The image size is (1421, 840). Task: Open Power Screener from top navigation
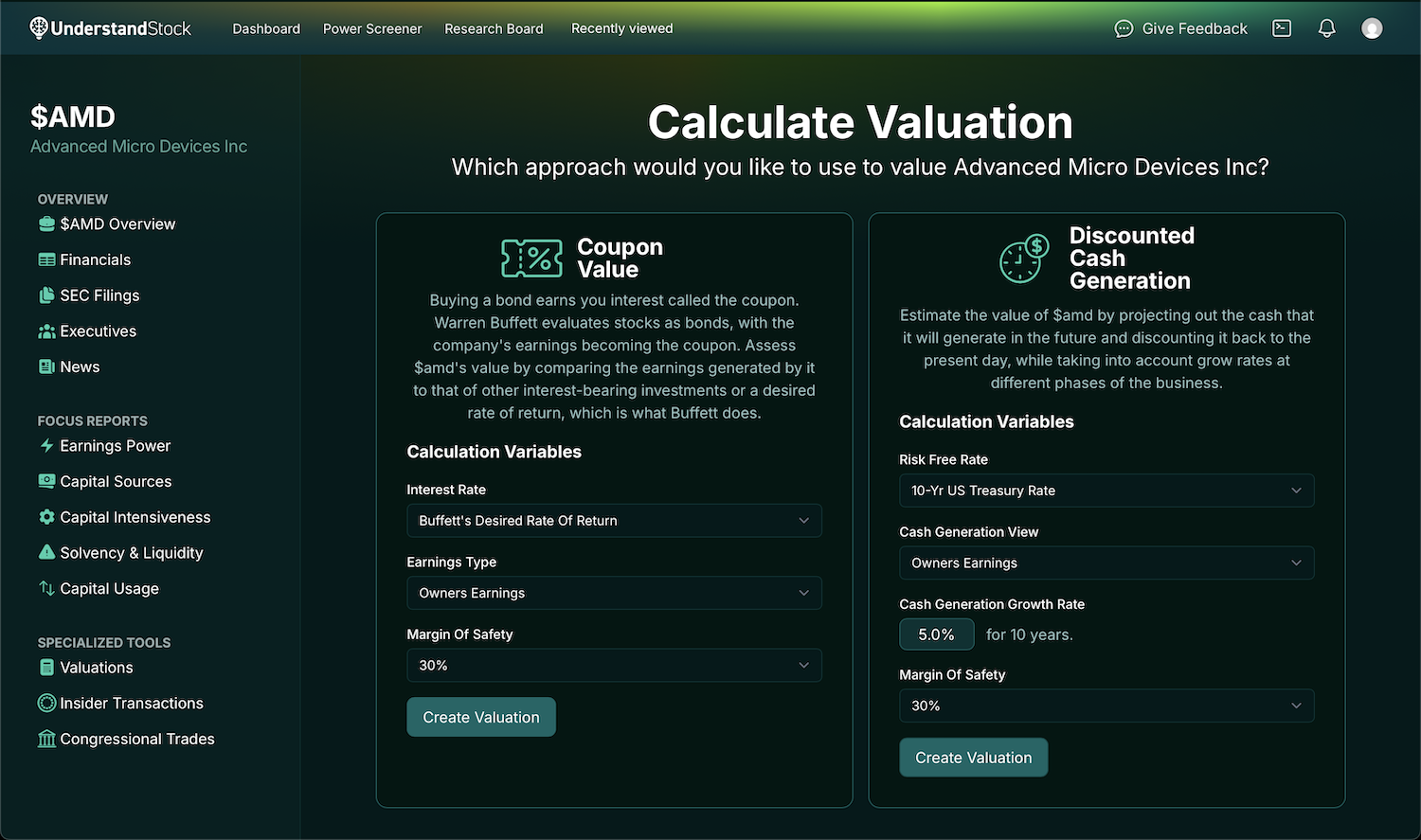click(372, 28)
